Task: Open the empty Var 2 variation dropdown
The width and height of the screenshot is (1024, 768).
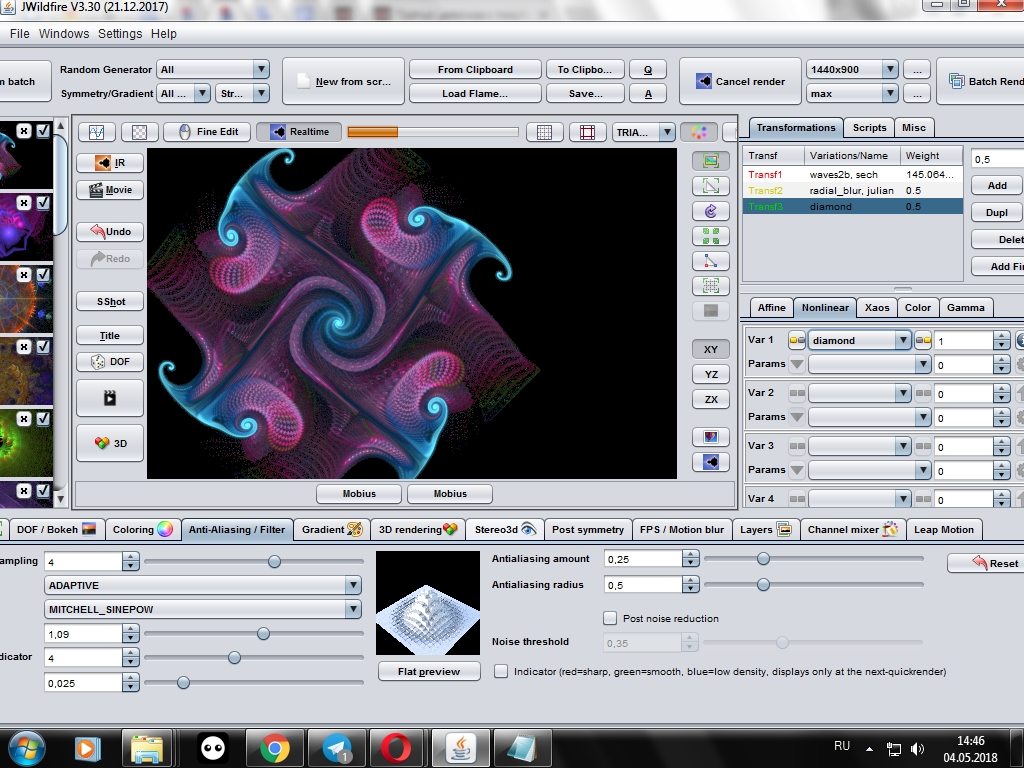Action: click(x=859, y=393)
